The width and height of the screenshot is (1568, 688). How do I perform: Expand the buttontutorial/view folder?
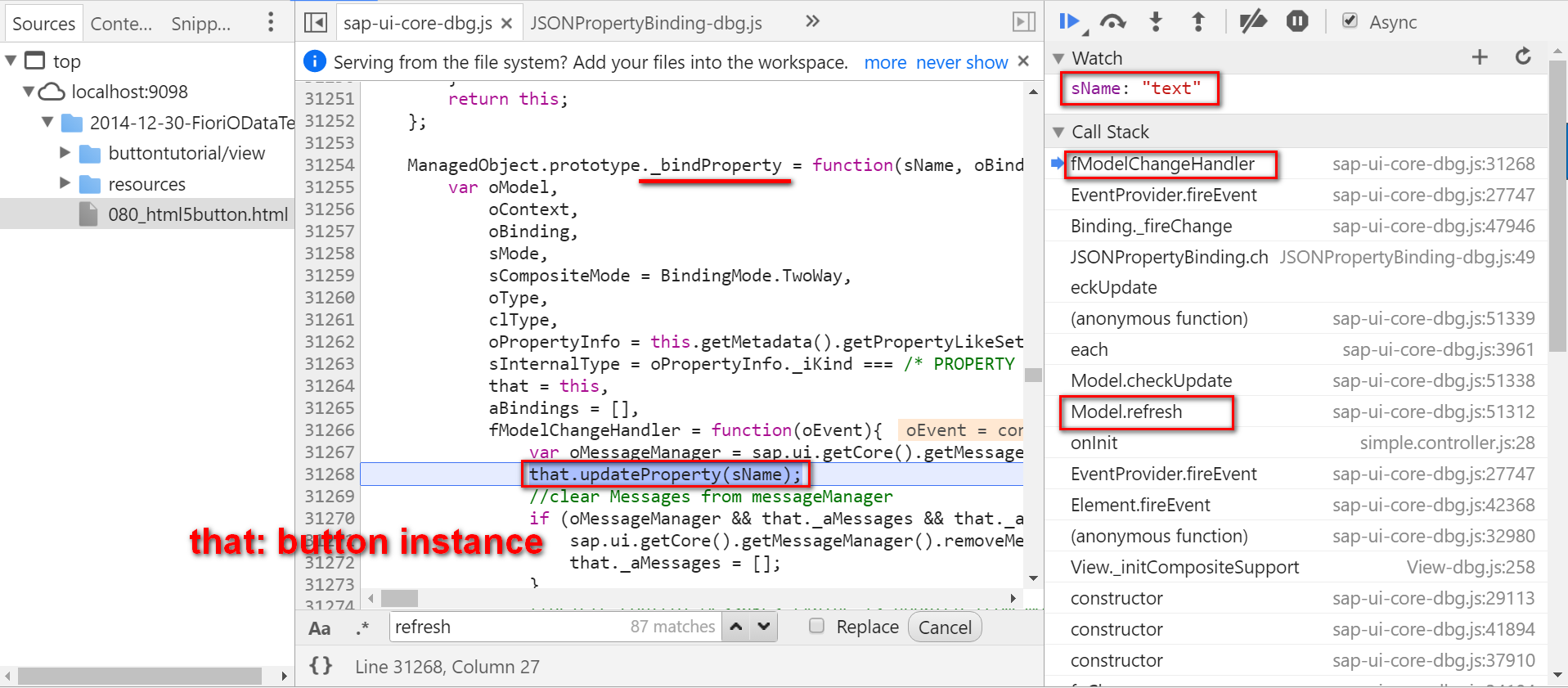[65, 152]
